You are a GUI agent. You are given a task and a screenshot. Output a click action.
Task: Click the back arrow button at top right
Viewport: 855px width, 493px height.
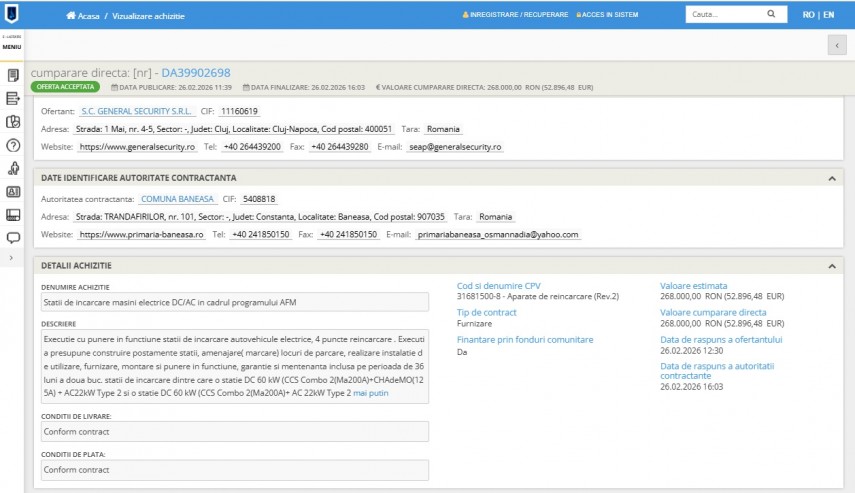(x=836, y=45)
